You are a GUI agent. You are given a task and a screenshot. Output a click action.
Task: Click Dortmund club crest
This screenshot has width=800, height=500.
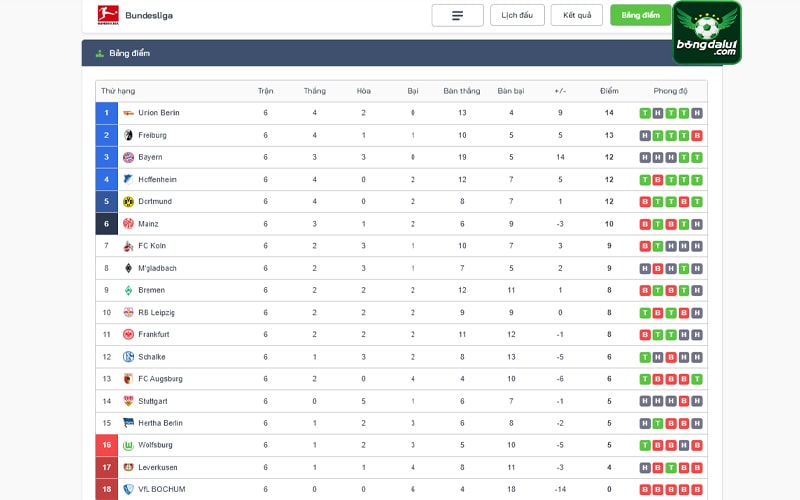coord(129,202)
